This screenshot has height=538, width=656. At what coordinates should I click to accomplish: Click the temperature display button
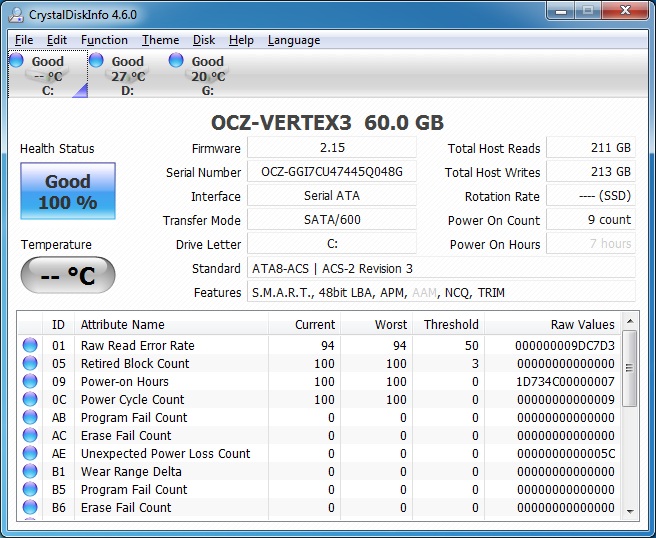tap(68, 275)
